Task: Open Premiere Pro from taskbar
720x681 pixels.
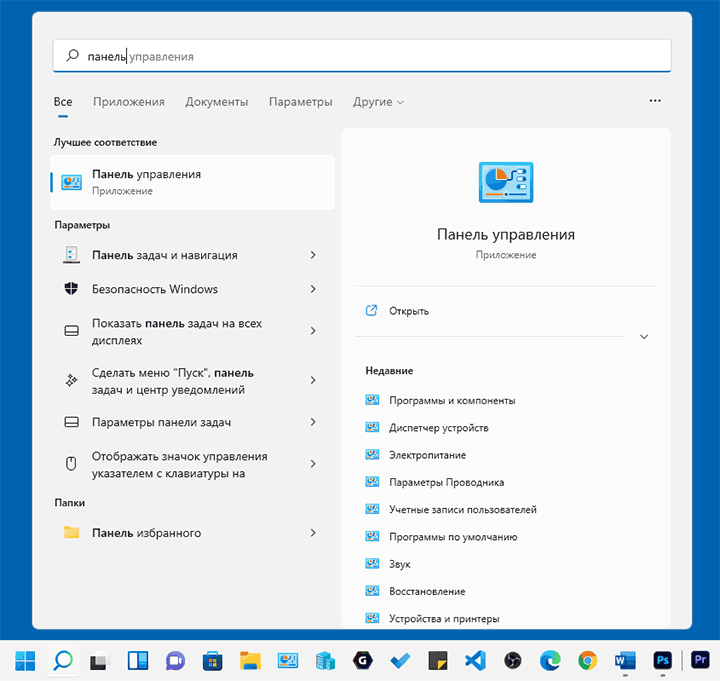Action: click(x=700, y=660)
